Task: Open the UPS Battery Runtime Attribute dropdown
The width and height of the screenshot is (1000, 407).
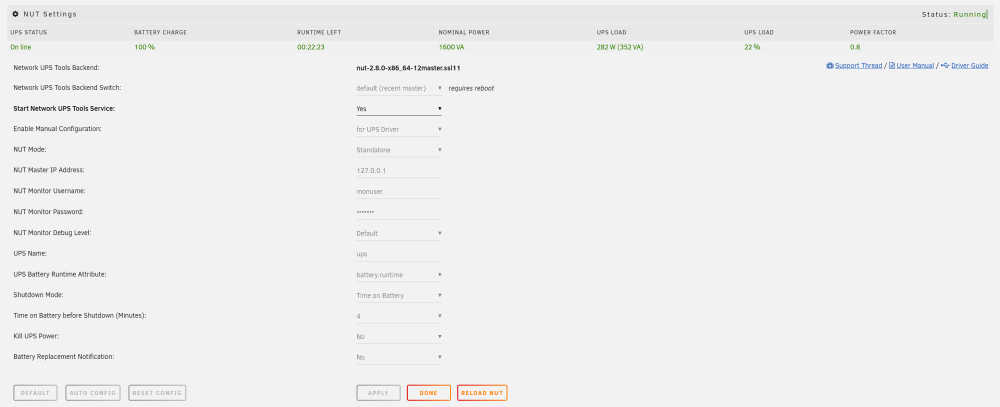Action: tap(399, 275)
